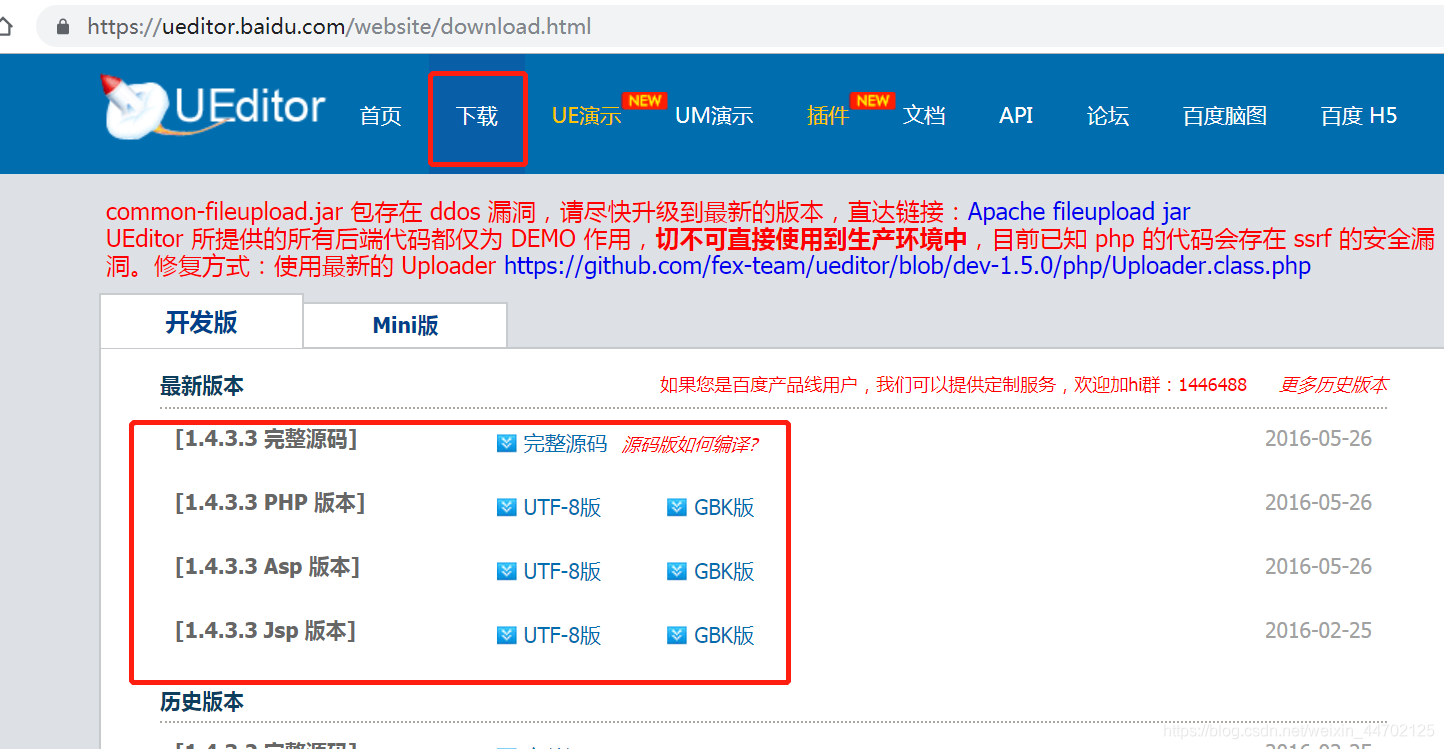Open the 论坛 navigation item
This screenshot has height=749, width=1444.
[1108, 116]
